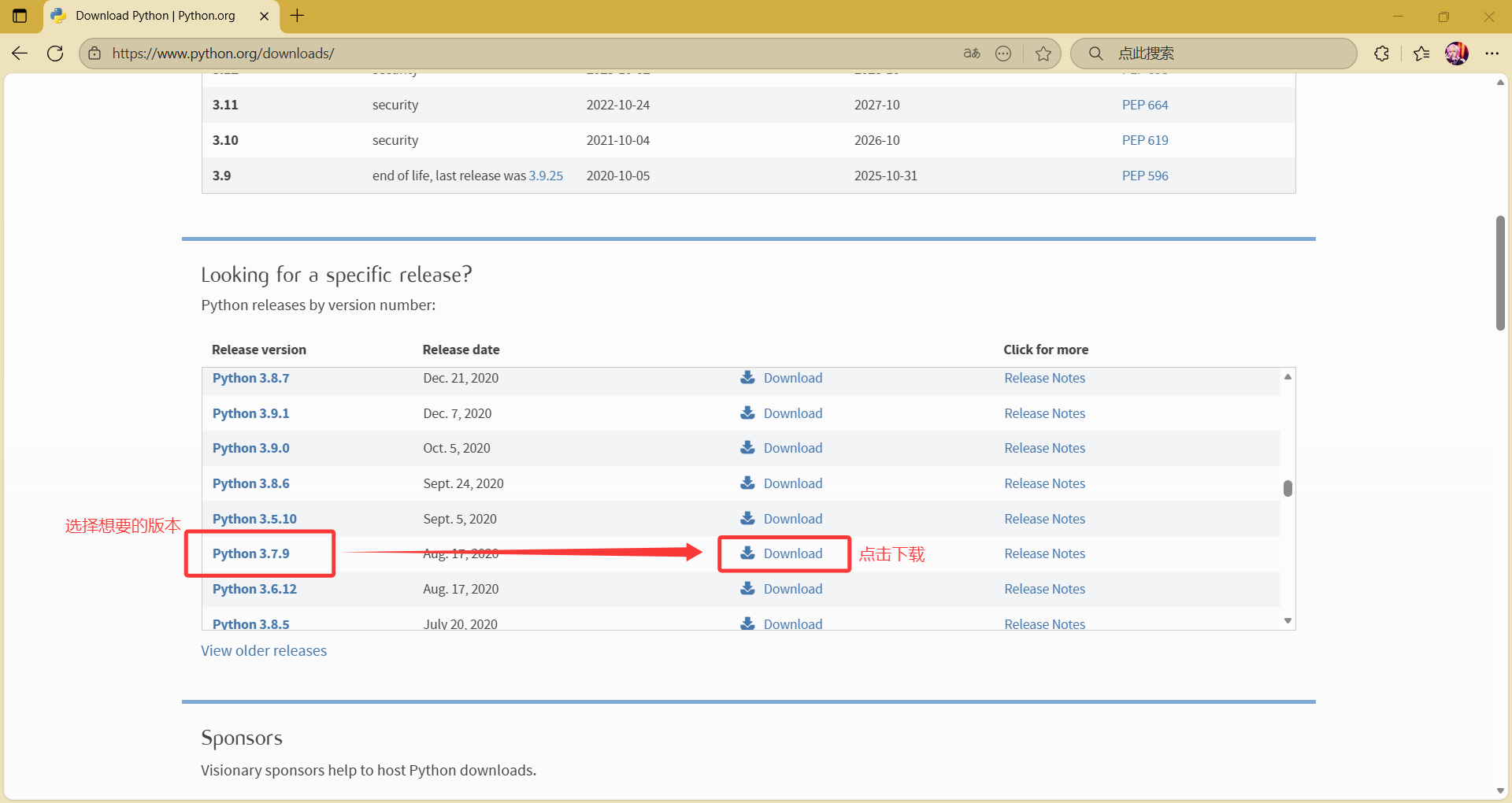The image size is (1512, 803).
Task: Click download icon for Python 3.9.1
Action: pyautogui.click(x=747, y=413)
